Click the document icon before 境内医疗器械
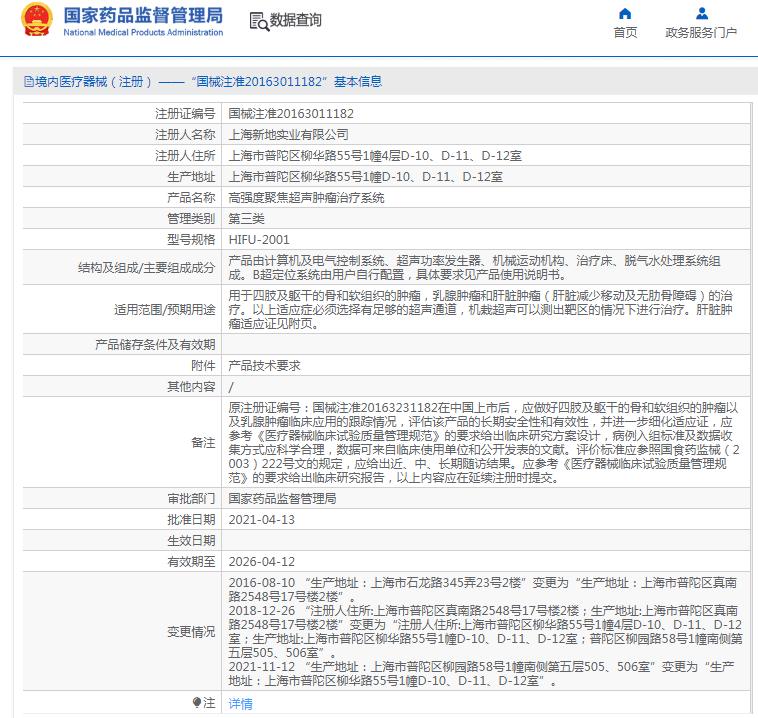This screenshot has width=758, height=718. click(28, 82)
